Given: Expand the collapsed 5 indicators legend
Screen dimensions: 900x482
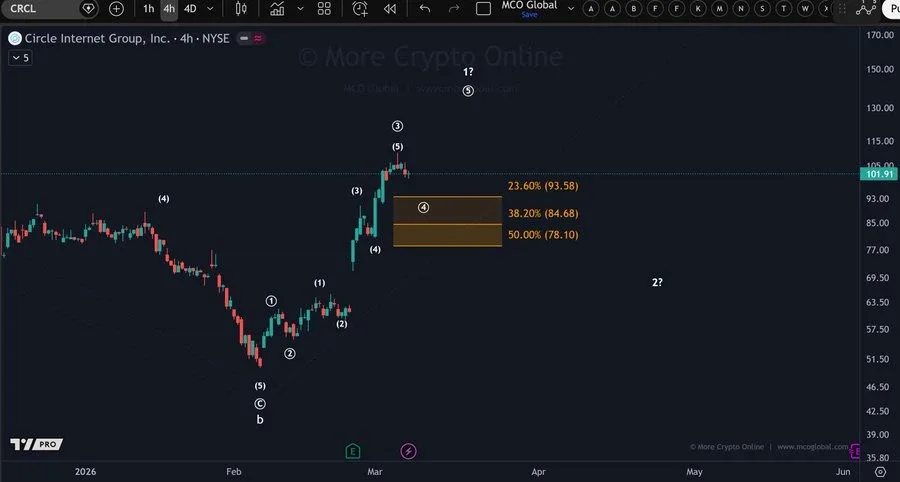Looking at the screenshot, I should [20, 57].
